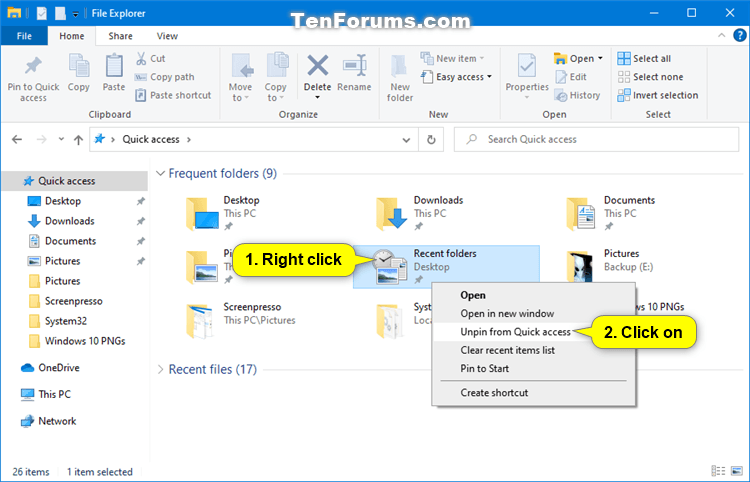Click the Cut scissors icon

(141, 58)
